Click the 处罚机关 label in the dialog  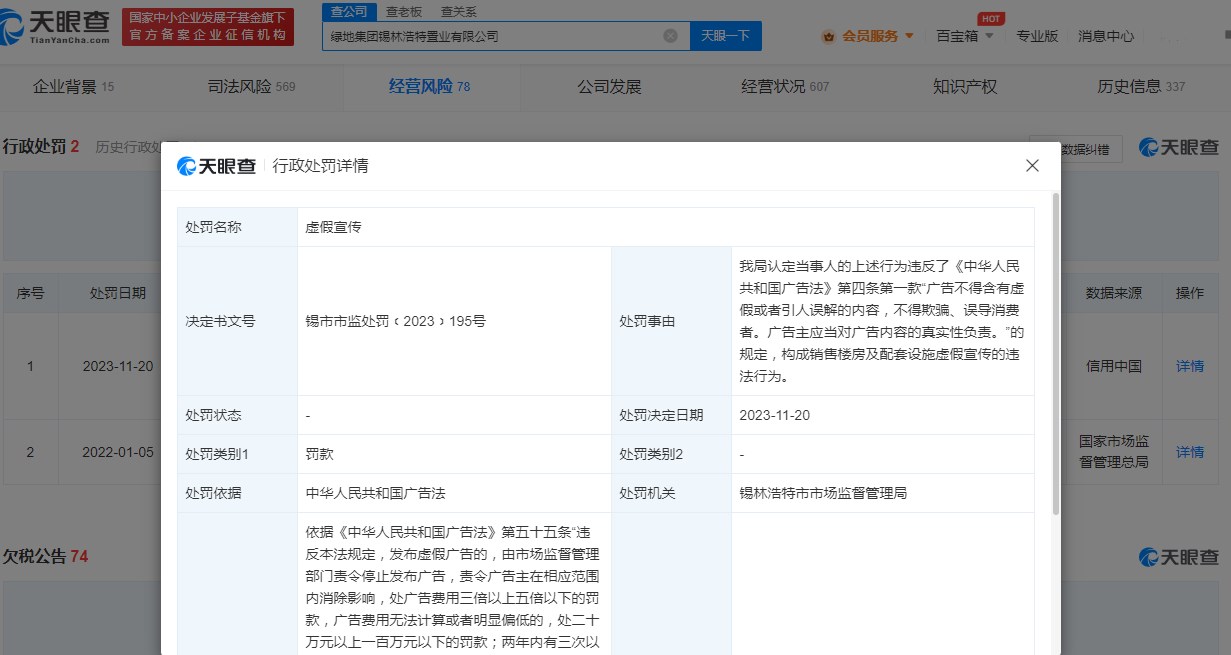(x=647, y=493)
